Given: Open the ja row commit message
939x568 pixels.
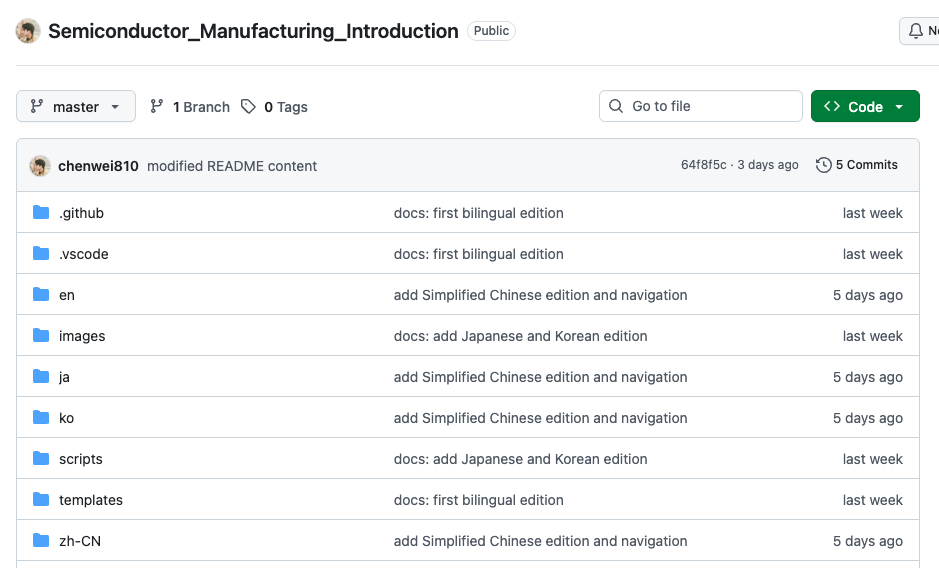Looking at the screenshot, I should click(540, 377).
